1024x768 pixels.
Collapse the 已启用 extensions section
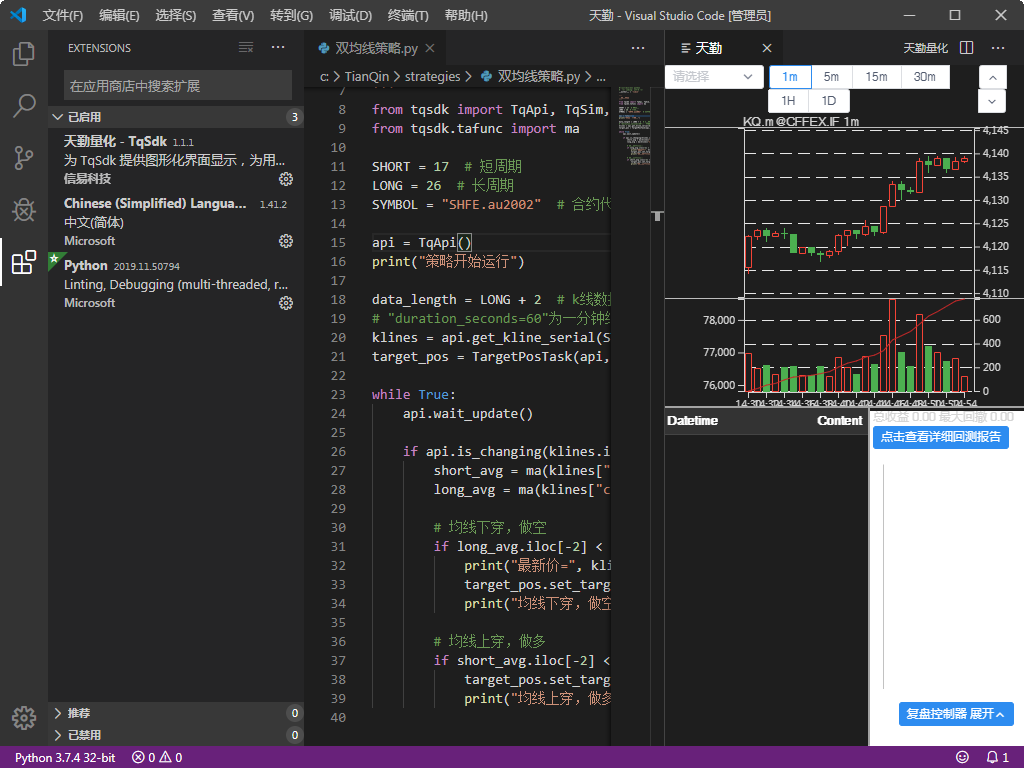pyautogui.click(x=176, y=117)
